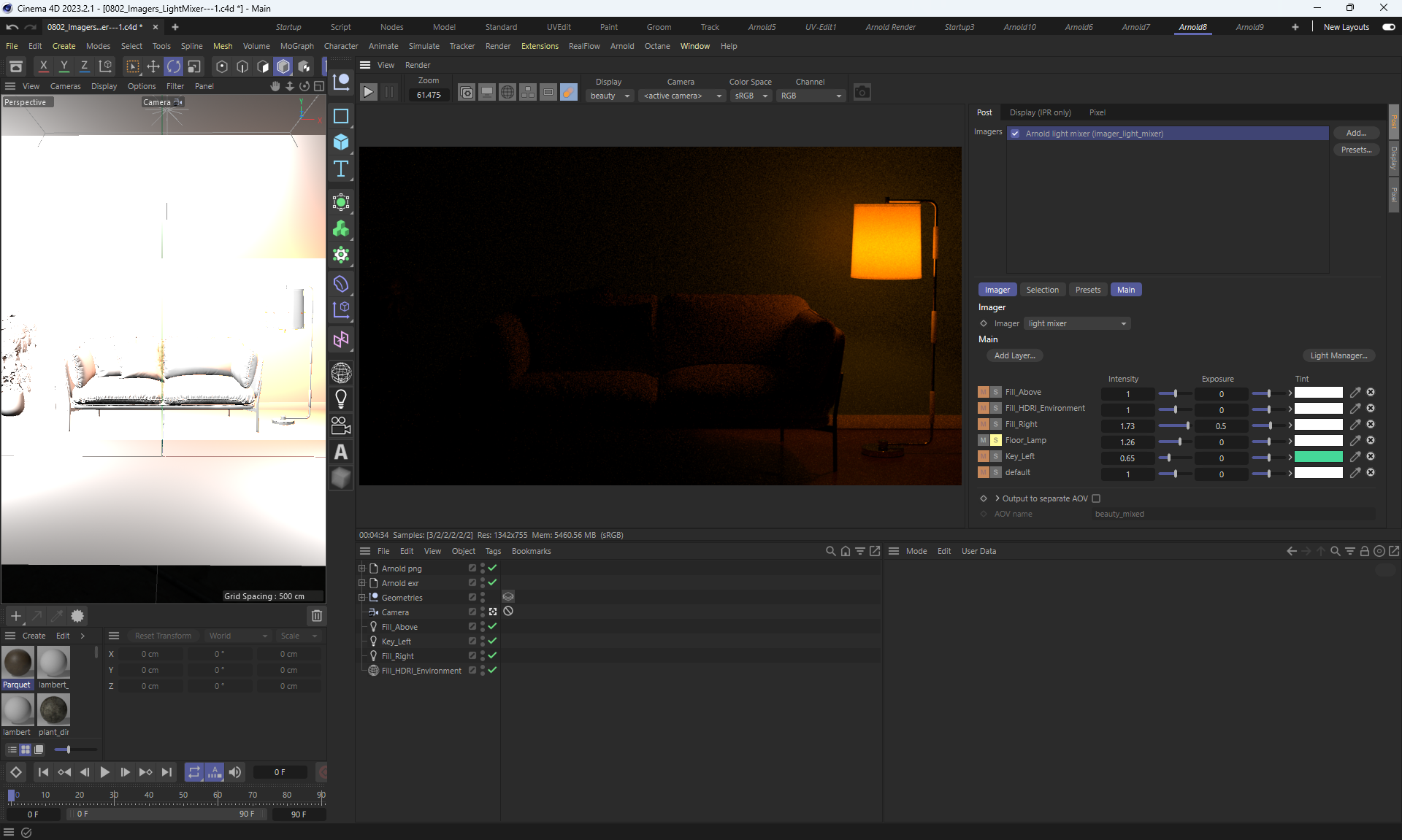Screen dimensions: 1402x840
Task: Click the trash icon in the coordinates panel
Action: click(317, 616)
